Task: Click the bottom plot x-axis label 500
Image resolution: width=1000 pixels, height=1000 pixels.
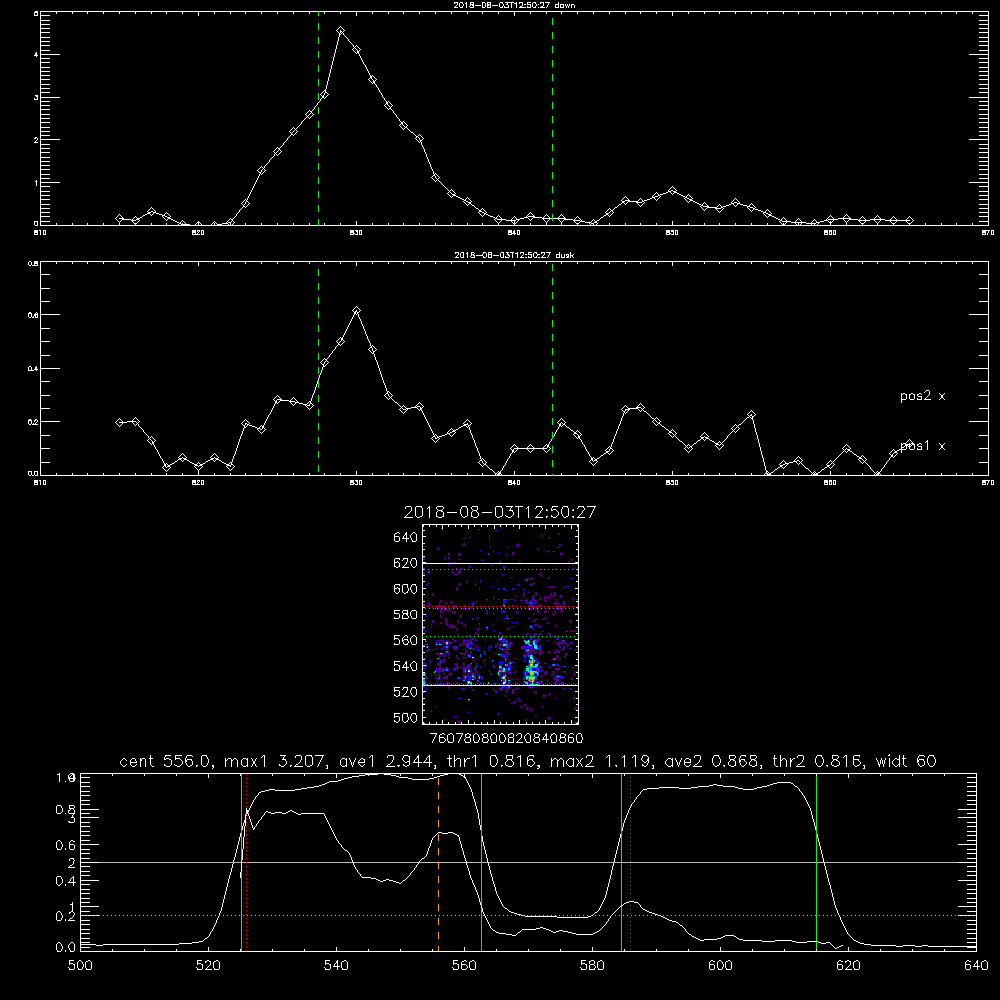Action: tap(80, 966)
